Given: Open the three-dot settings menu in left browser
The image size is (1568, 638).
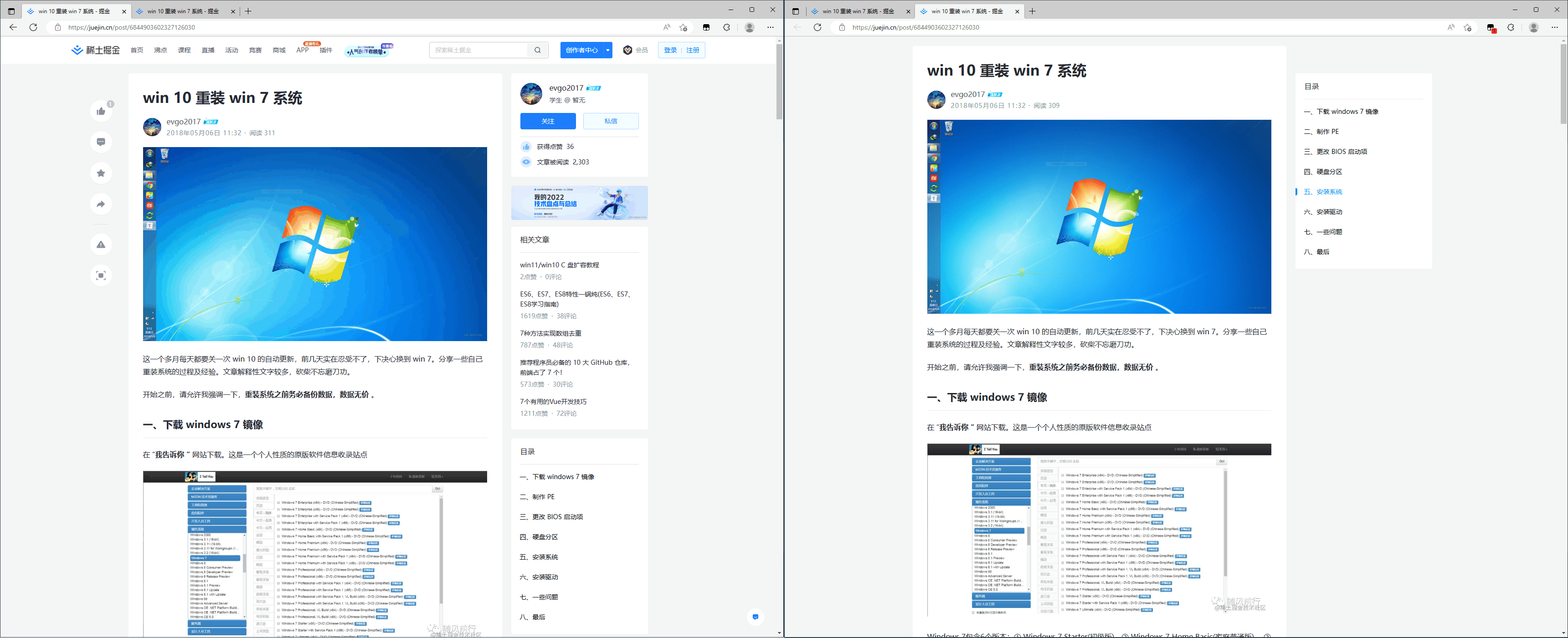Looking at the screenshot, I should [771, 27].
